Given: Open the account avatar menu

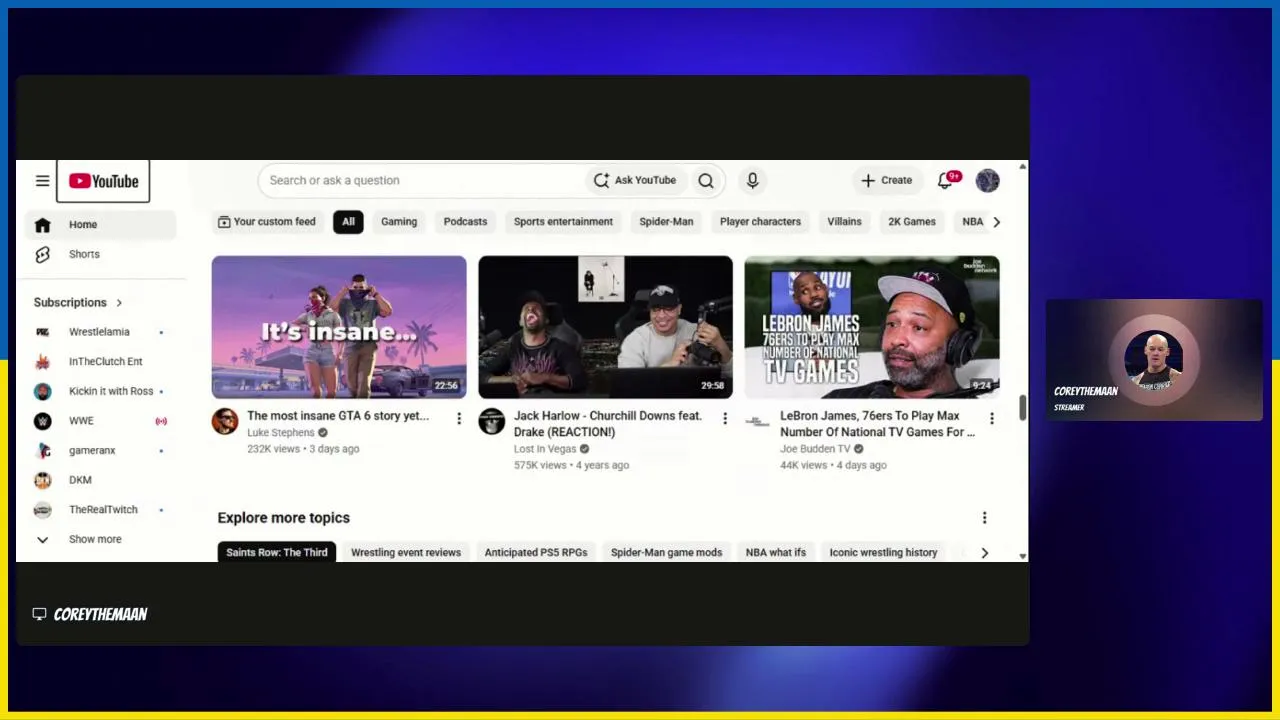Looking at the screenshot, I should 987,181.
